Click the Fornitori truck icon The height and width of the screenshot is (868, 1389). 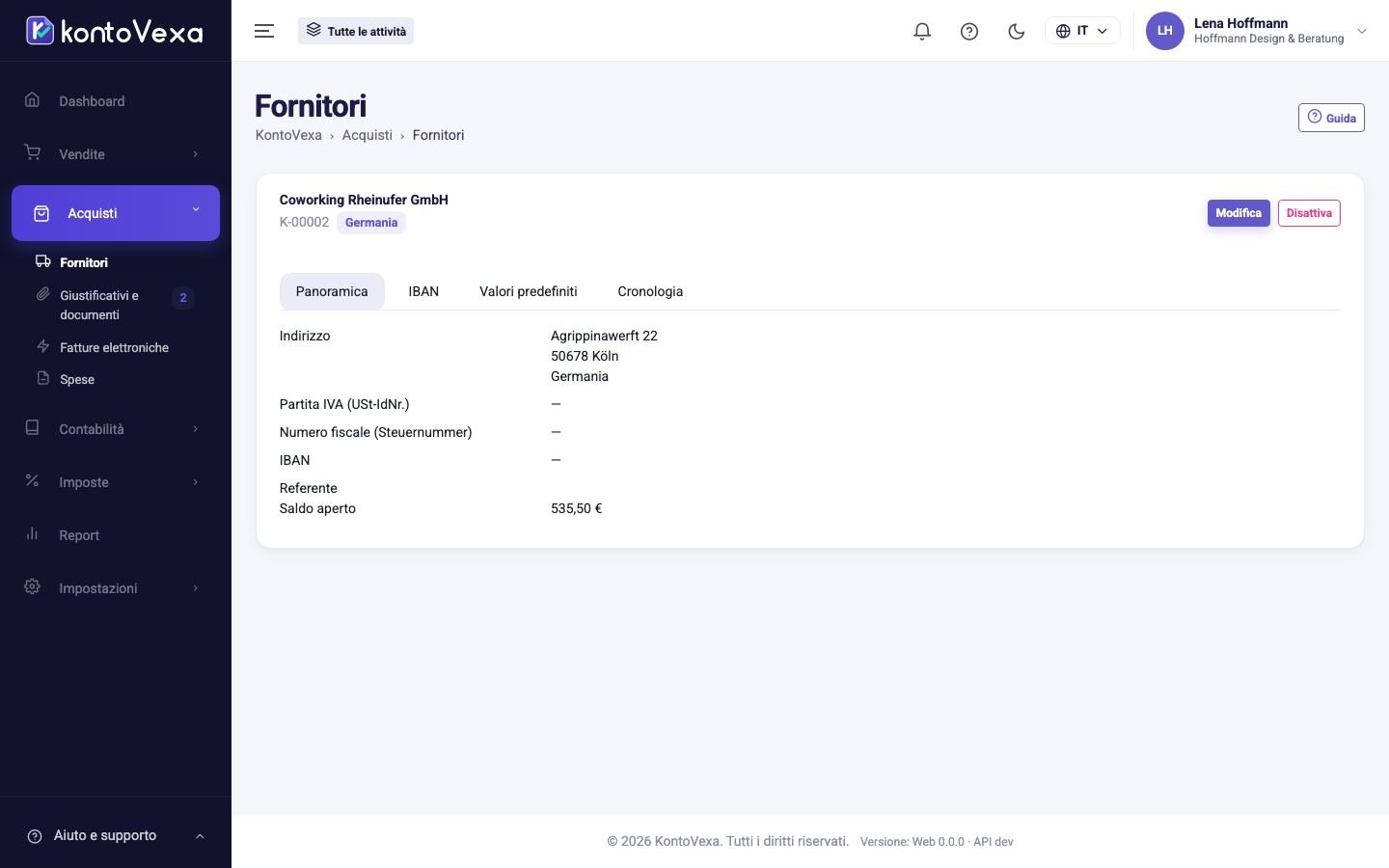point(42,261)
